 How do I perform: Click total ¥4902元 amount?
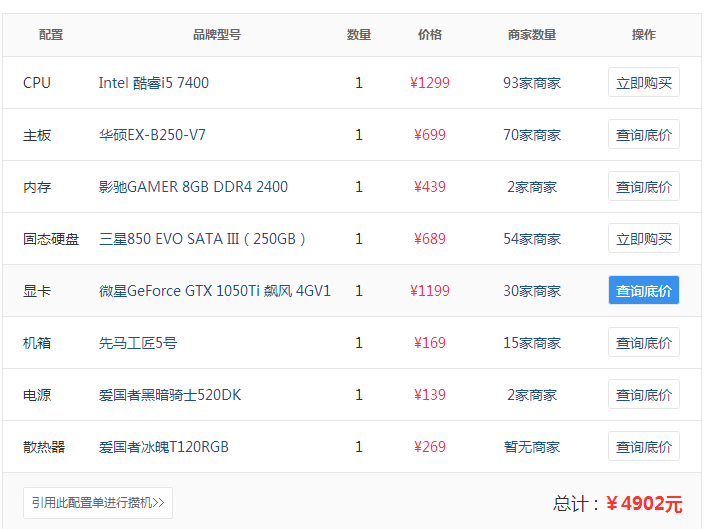click(644, 503)
